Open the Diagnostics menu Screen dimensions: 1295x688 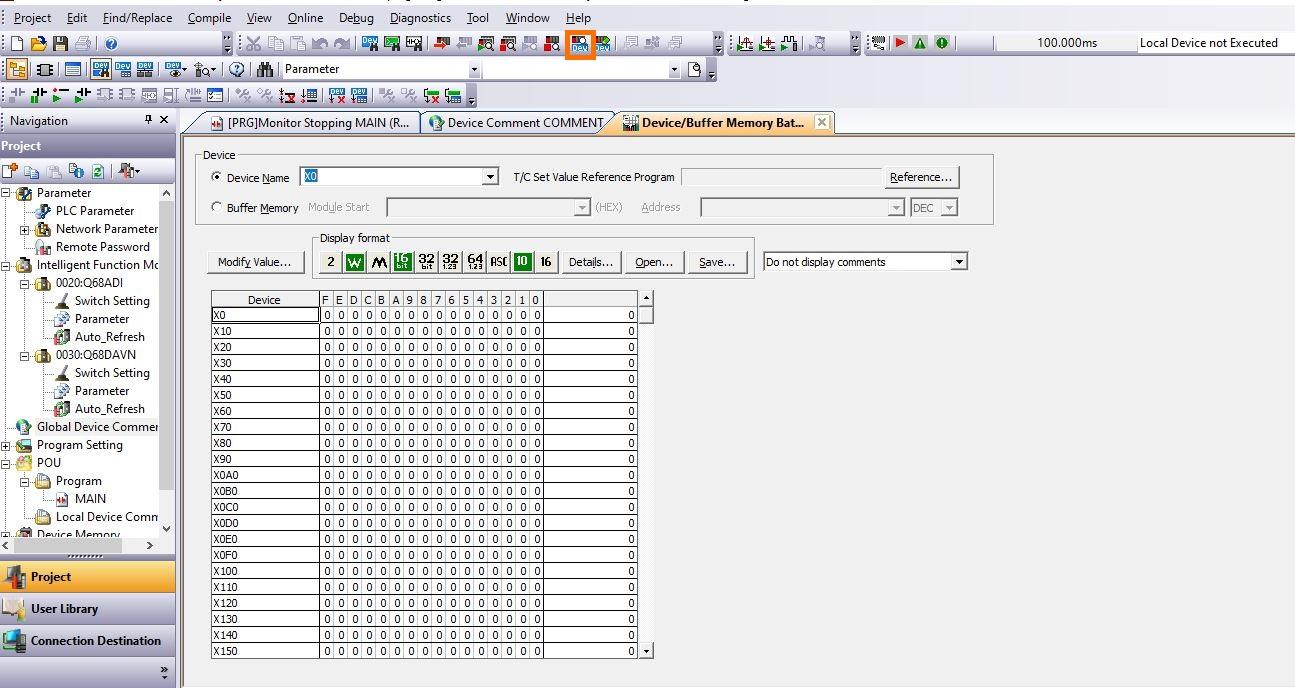click(420, 17)
